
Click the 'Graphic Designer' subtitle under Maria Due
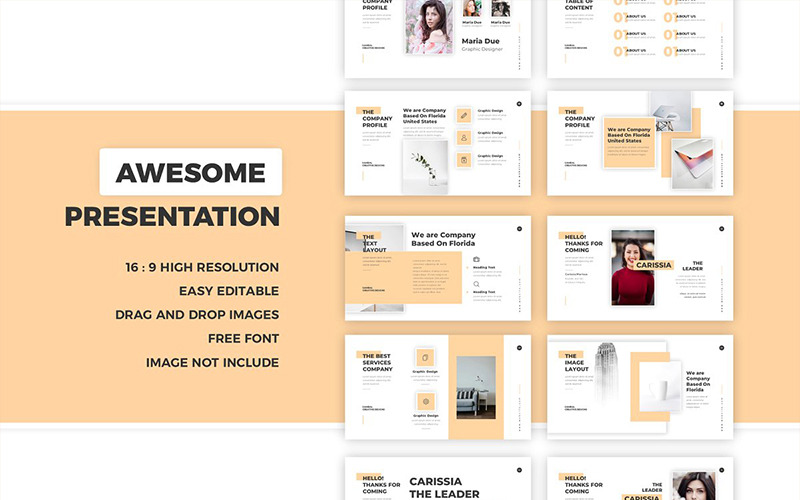click(482, 49)
